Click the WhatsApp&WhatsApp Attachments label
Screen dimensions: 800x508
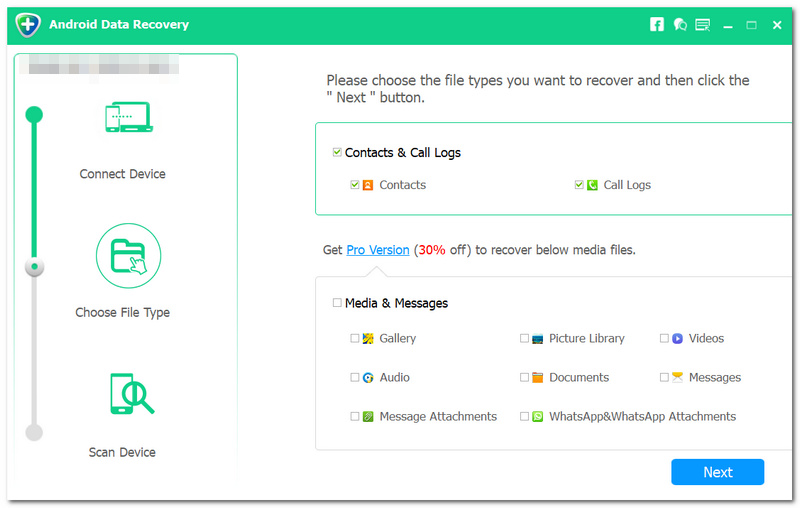[x=642, y=417]
